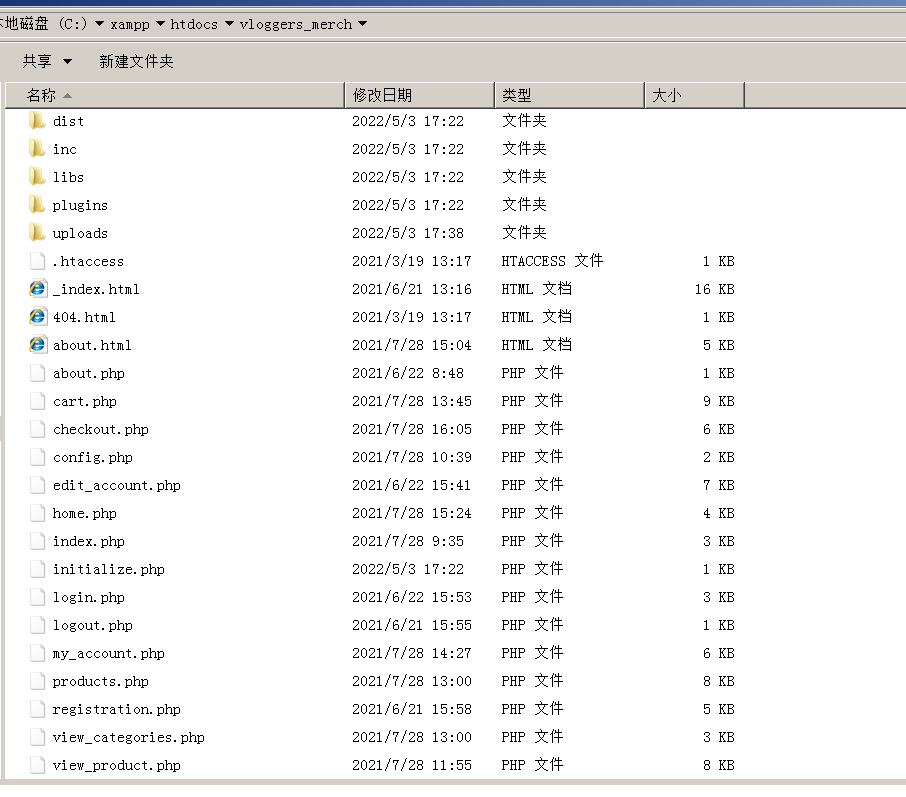906x797 pixels.
Task: Select the inc folder icon
Action: point(37,149)
